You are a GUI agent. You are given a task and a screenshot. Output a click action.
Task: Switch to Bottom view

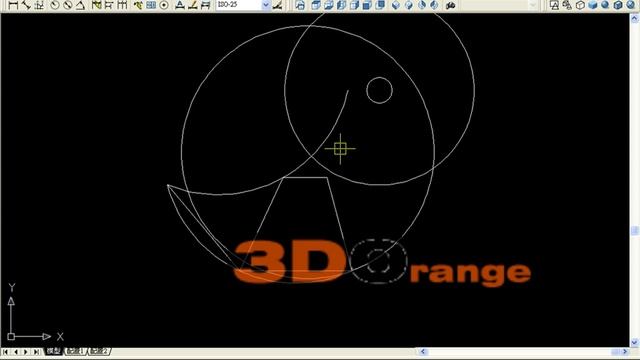pyautogui.click(x=329, y=5)
